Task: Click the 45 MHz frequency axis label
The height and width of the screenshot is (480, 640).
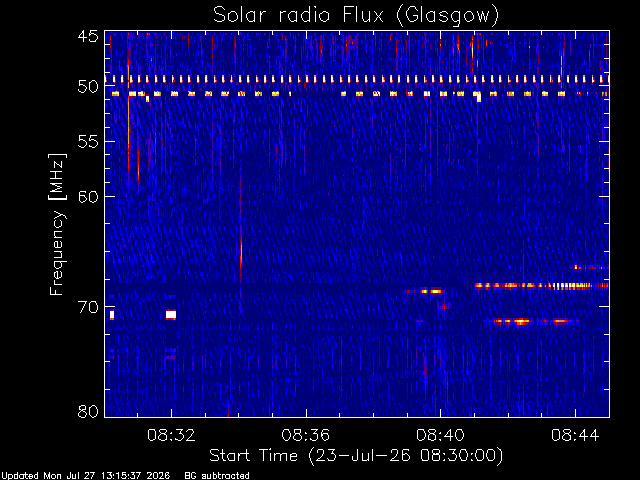Action: pyautogui.click(x=88, y=36)
